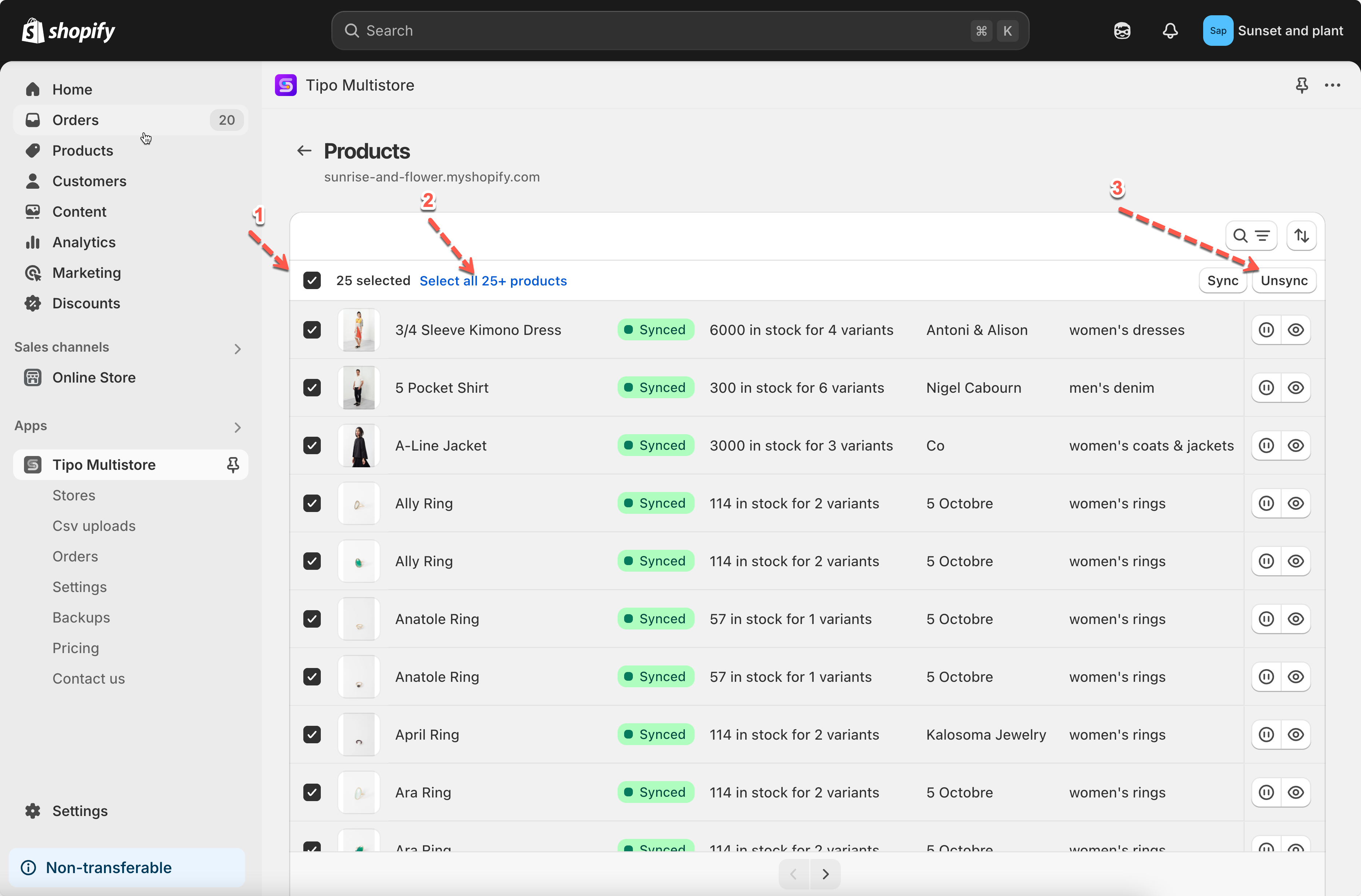
Task: Open the Sidekick assistant icon in top bar
Action: click(x=1122, y=31)
